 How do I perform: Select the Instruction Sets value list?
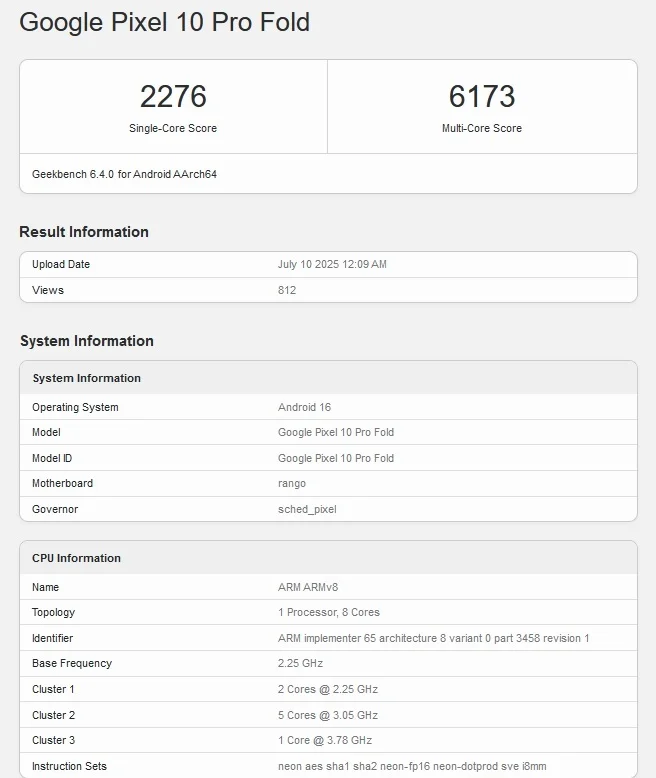click(412, 766)
